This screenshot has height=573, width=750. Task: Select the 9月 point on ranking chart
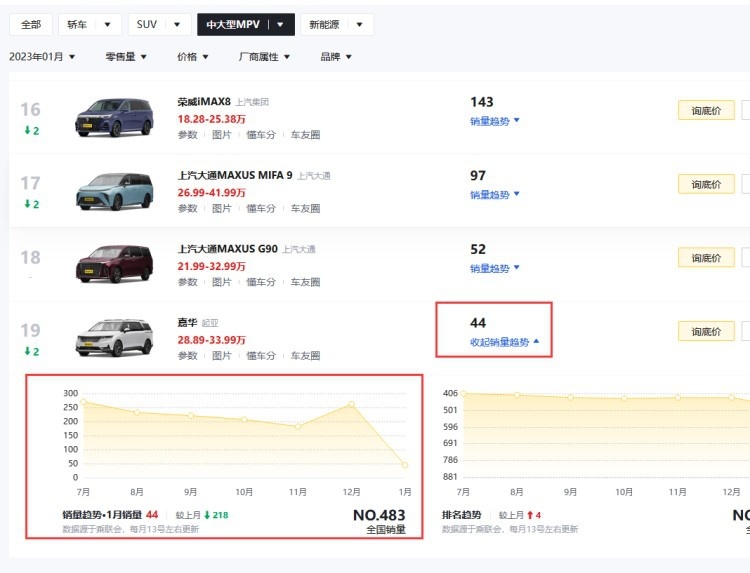[x=571, y=397]
